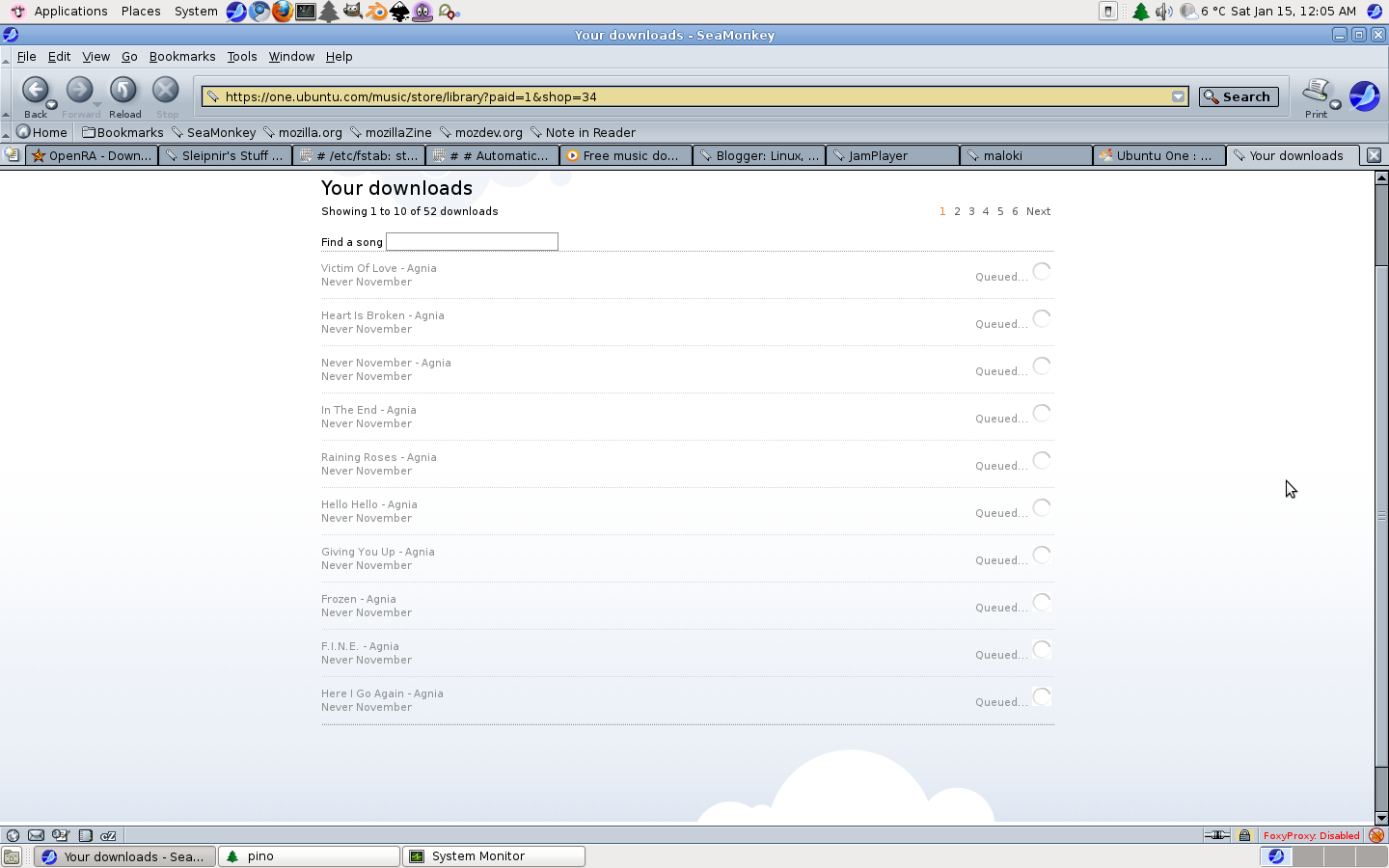The image size is (1389, 868).
Task: Click the Next pagination link
Action: point(1038,211)
